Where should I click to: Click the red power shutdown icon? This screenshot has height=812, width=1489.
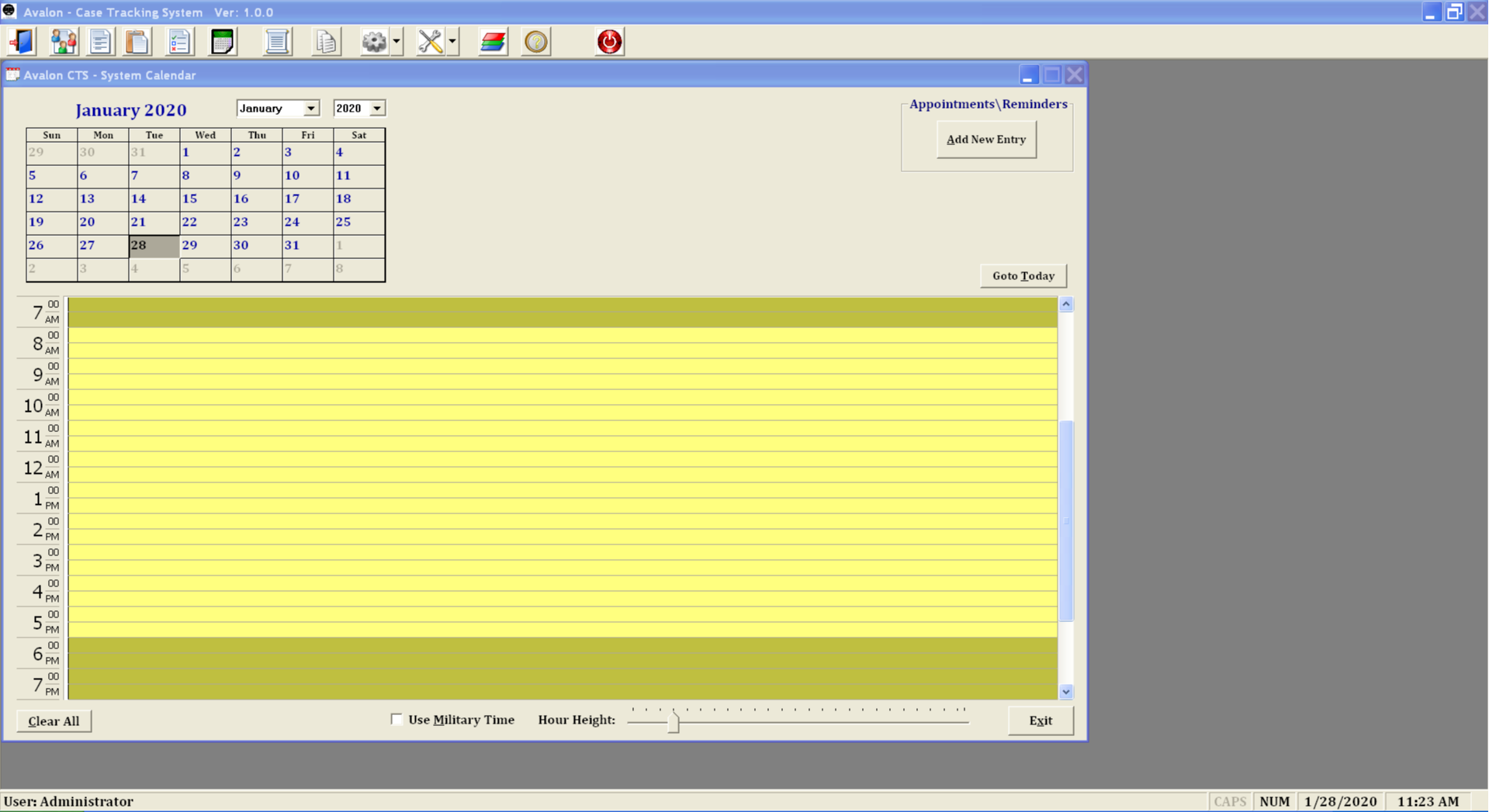point(609,42)
